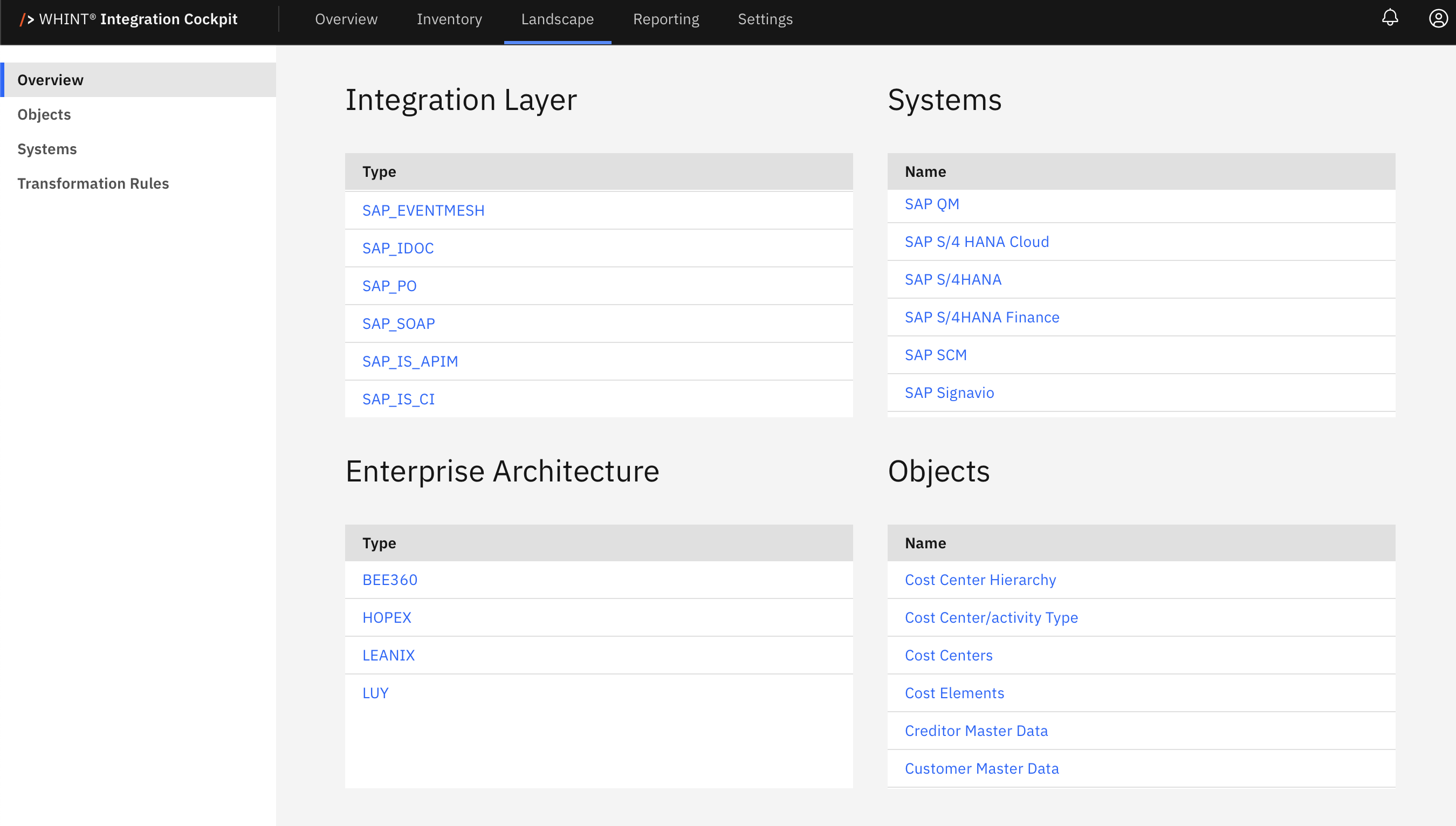Select the Landscape tab
Screen dimensions: 1456x826
pyautogui.click(x=557, y=19)
